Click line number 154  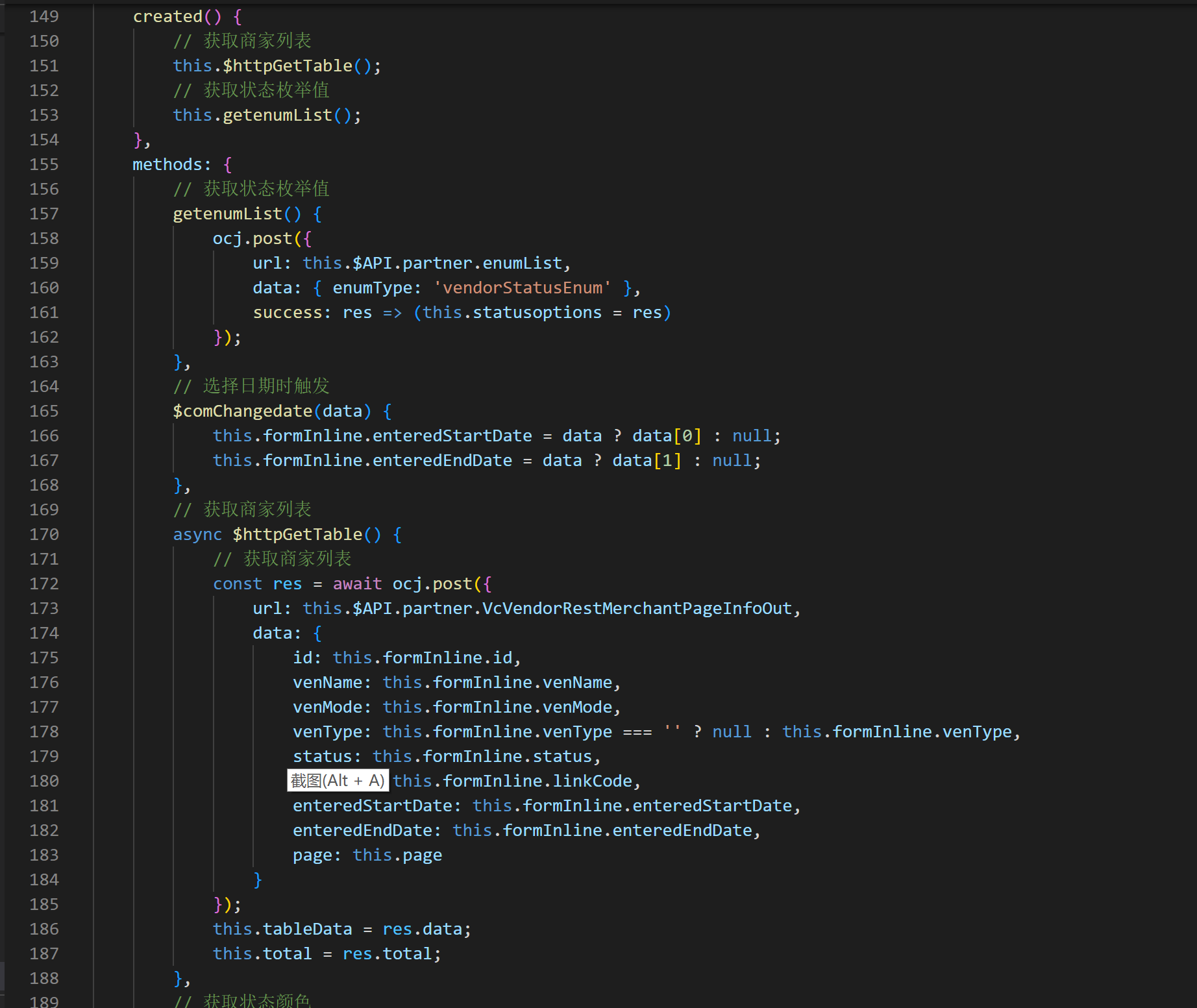coord(44,140)
